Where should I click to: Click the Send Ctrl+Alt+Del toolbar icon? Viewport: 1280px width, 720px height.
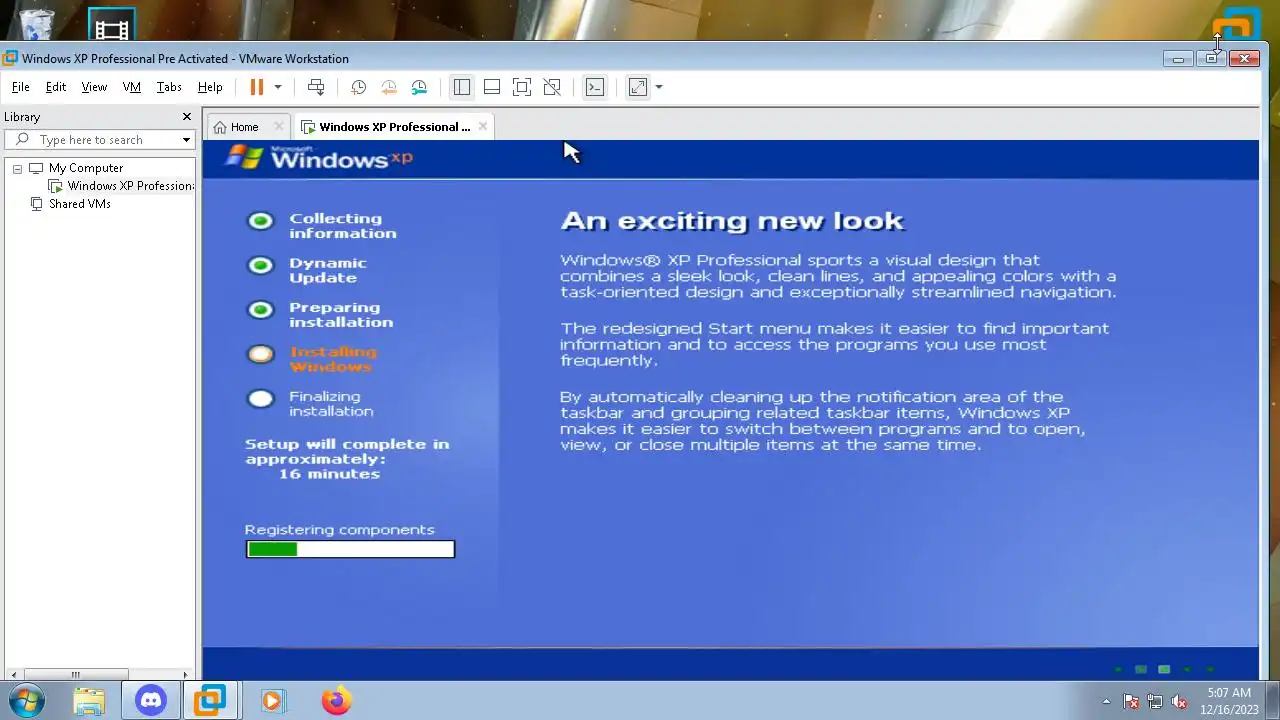click(316, 87)
